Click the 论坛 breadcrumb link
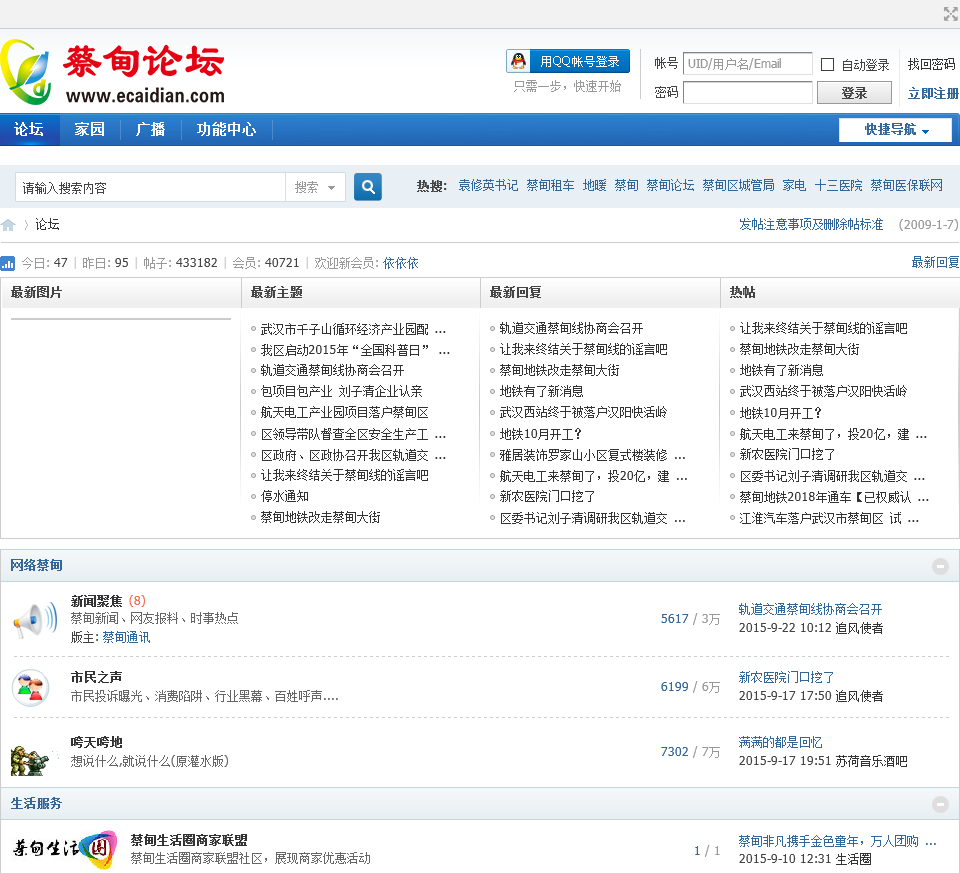 click(47, 225)
